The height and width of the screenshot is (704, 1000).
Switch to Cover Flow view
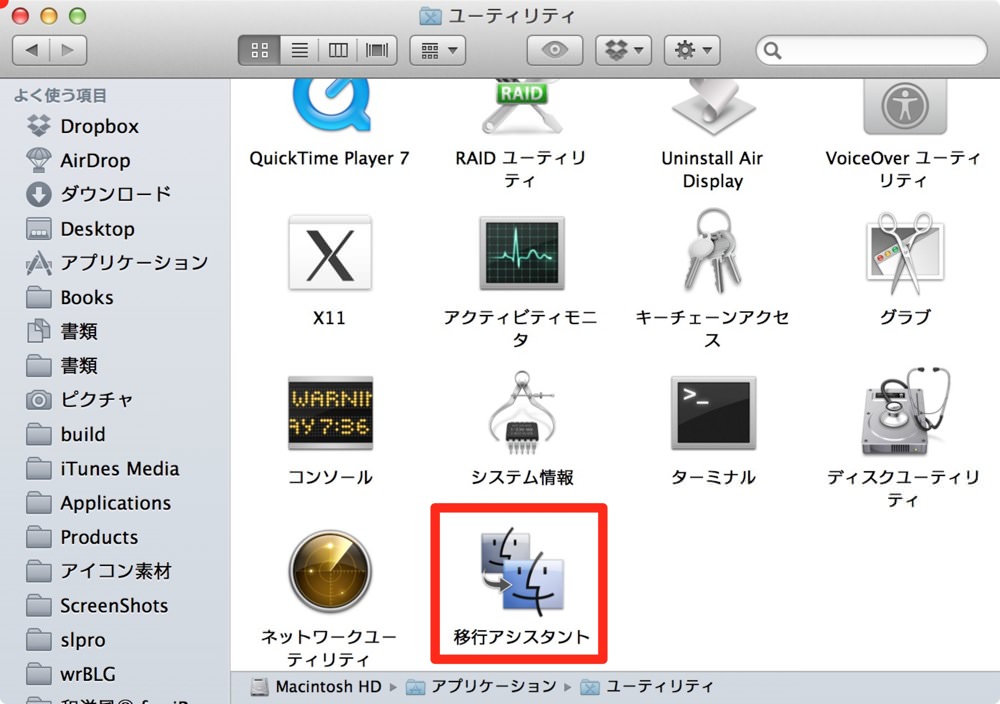378,50
